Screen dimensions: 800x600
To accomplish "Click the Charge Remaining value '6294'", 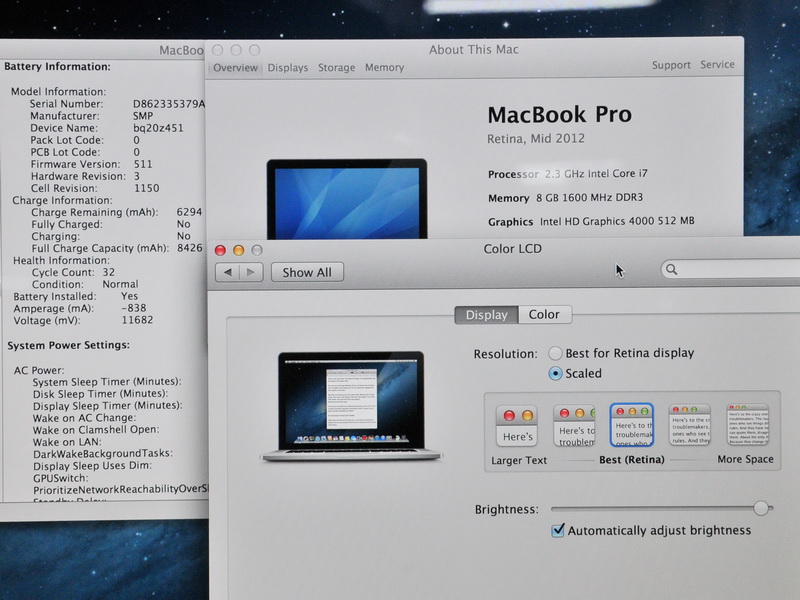I will pos(189,212).
